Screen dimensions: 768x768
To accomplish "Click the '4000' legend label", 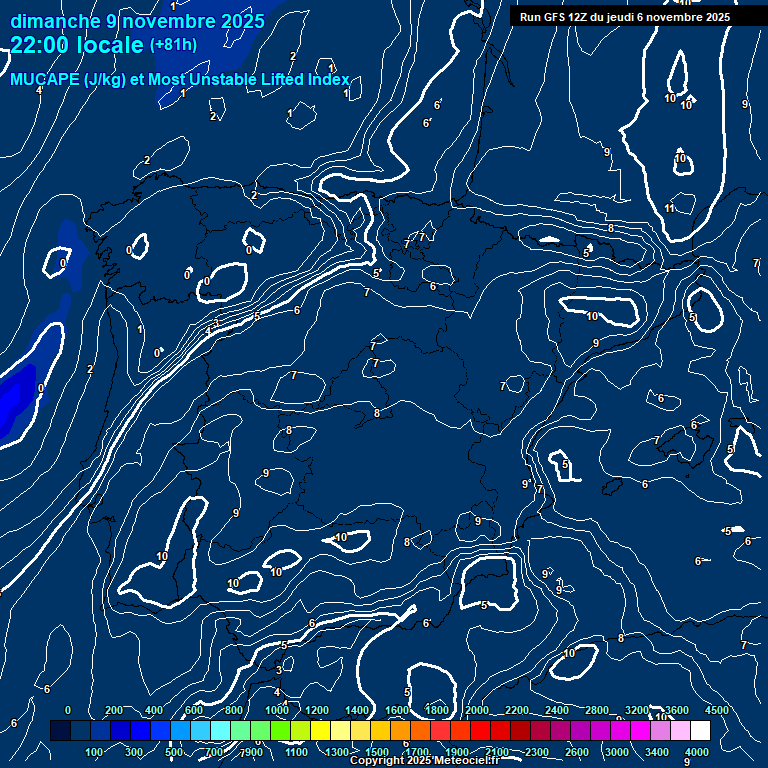I will (696, 752).
